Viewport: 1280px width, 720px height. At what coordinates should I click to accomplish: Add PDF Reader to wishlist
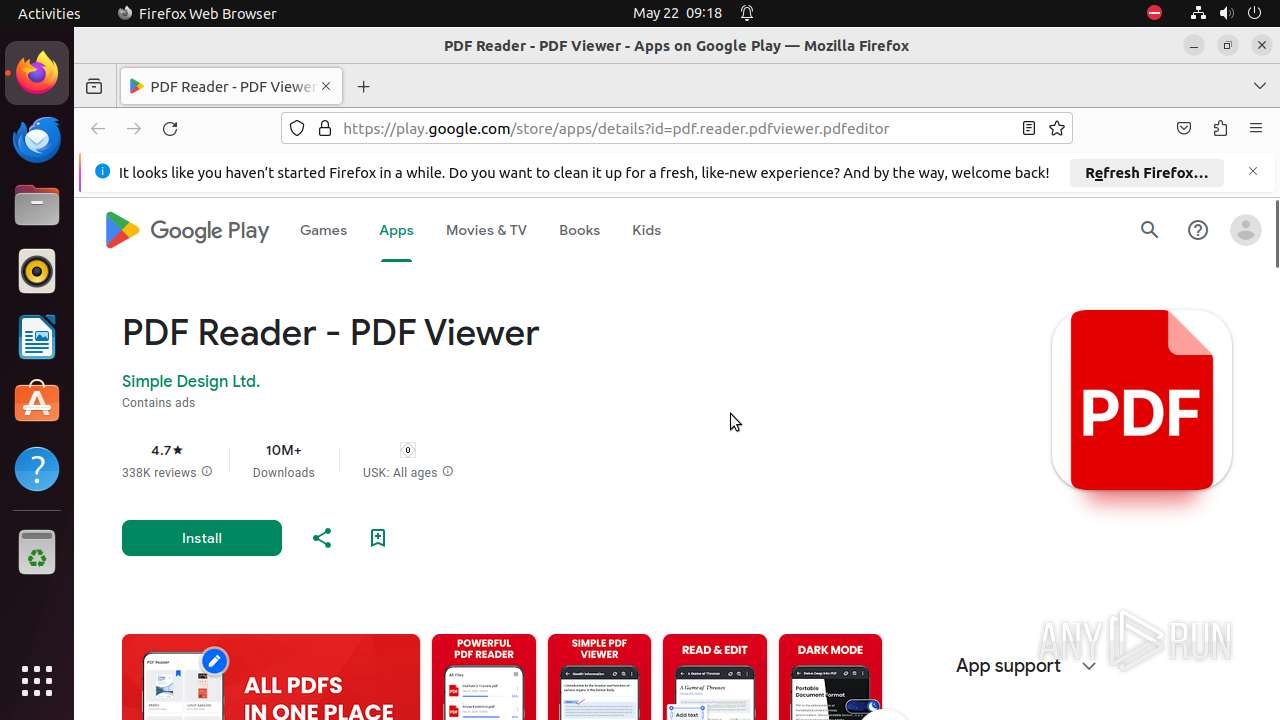tap(378, 538)
